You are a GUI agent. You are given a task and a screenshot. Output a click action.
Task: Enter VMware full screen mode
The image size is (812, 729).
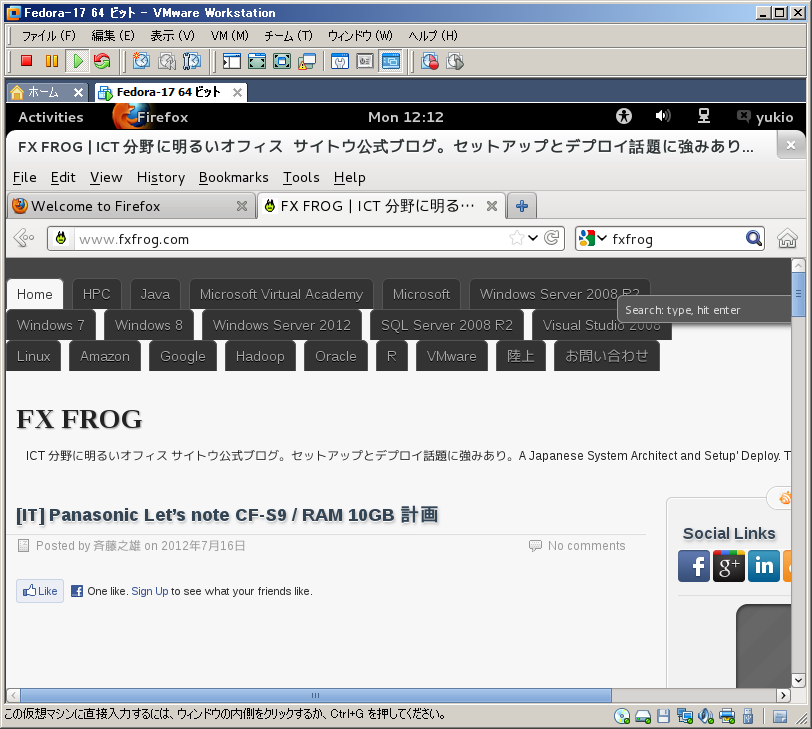[257, 61]
